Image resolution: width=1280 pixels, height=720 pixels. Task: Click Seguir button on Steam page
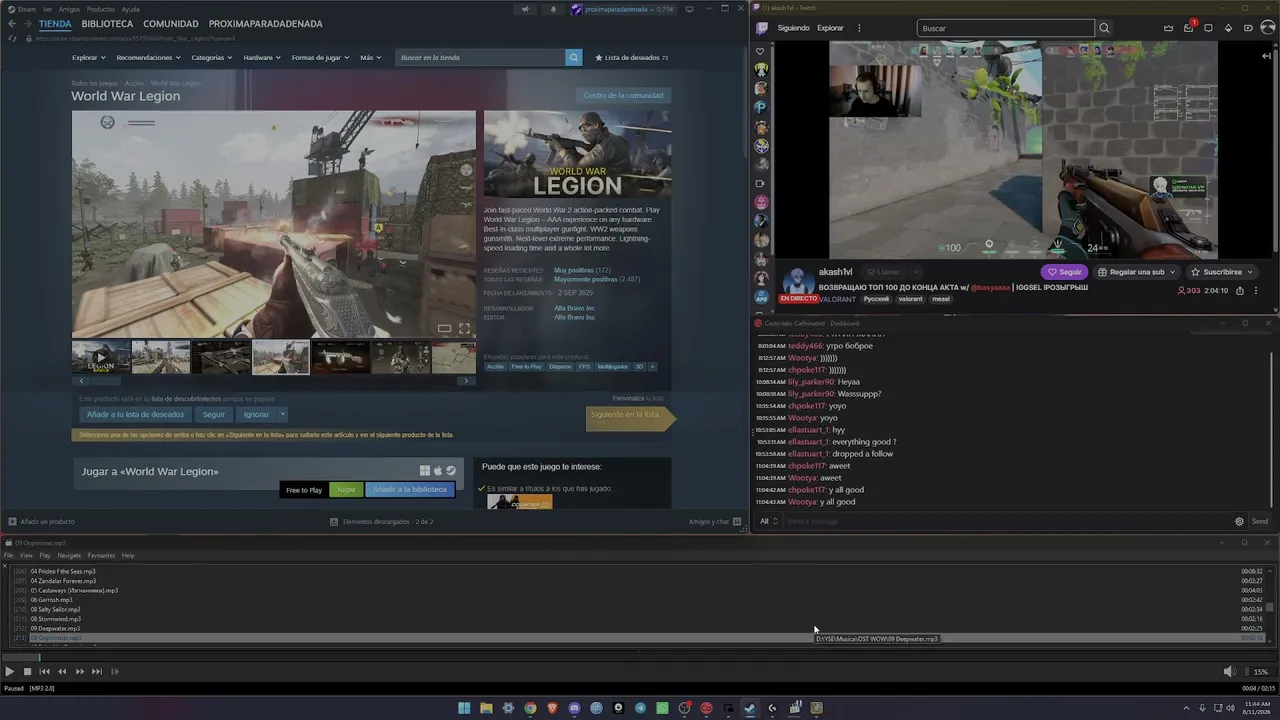(214, 414)
